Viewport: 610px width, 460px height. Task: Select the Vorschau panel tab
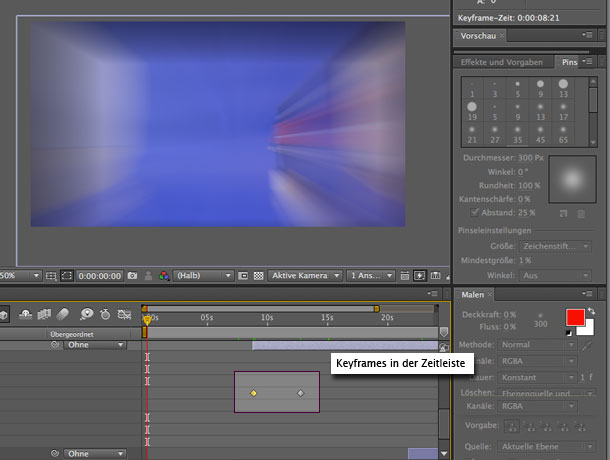(477, 36)
